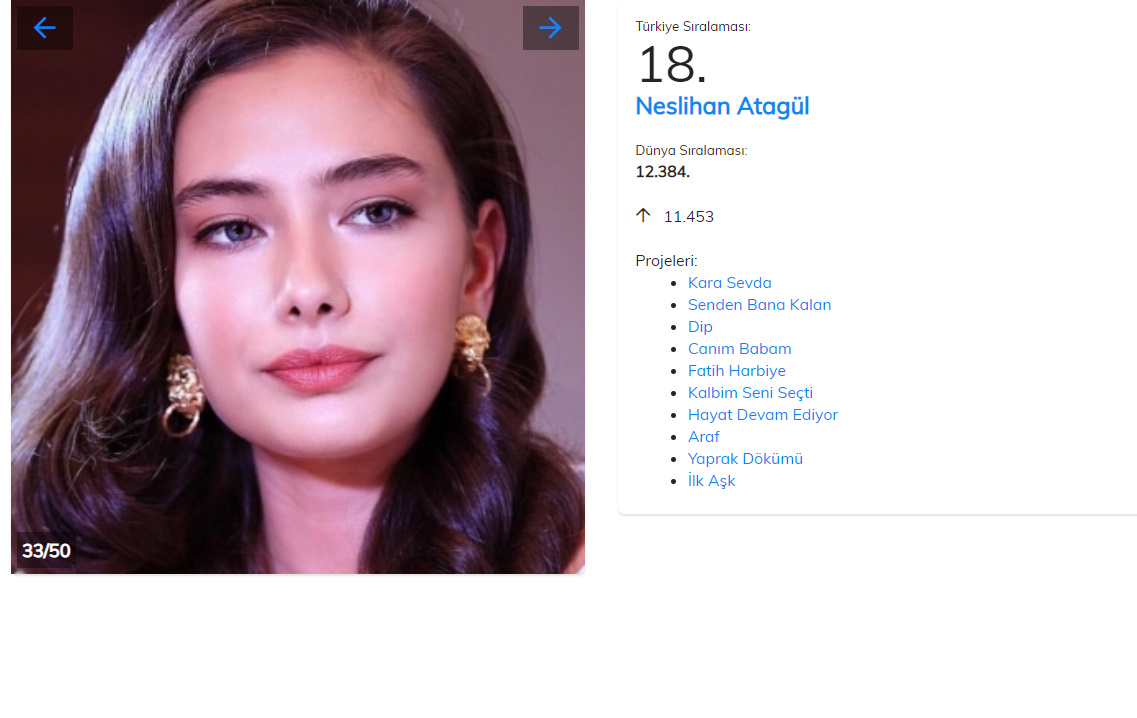Open the Dip project link
Image resolution: width=1137 pixels, height=718 pixels.
[x=700, y=327]
